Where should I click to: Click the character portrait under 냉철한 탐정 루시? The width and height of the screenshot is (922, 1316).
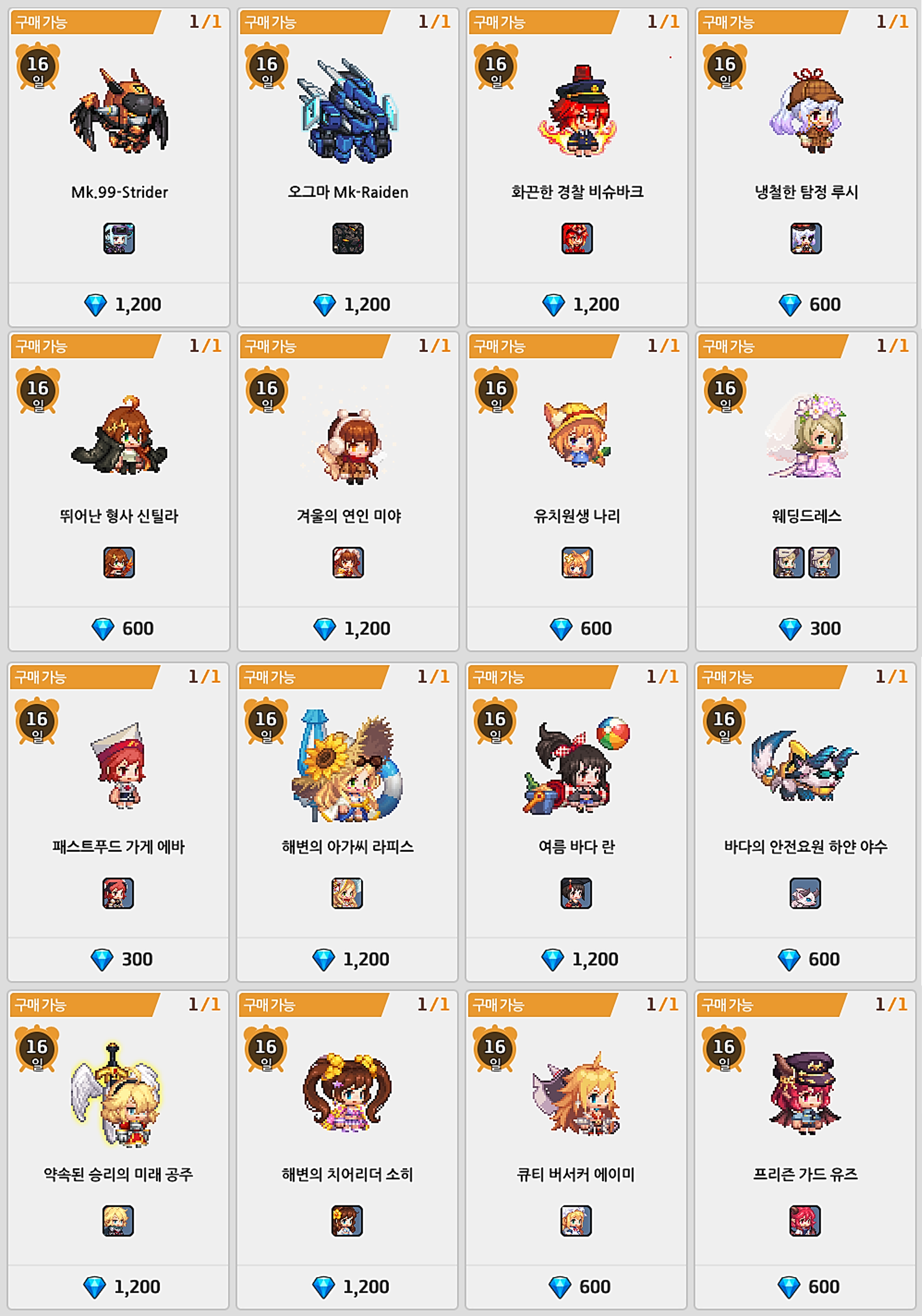click(x=806, y=238)
